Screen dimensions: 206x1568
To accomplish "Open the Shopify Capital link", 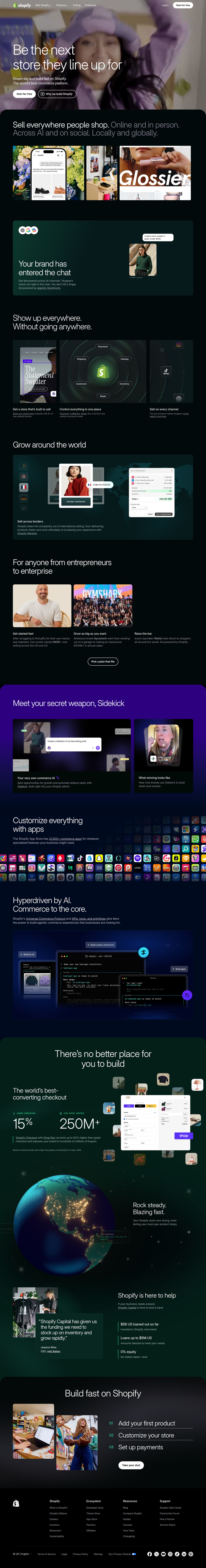I will pyautogui.click(x=127, y=1307).
